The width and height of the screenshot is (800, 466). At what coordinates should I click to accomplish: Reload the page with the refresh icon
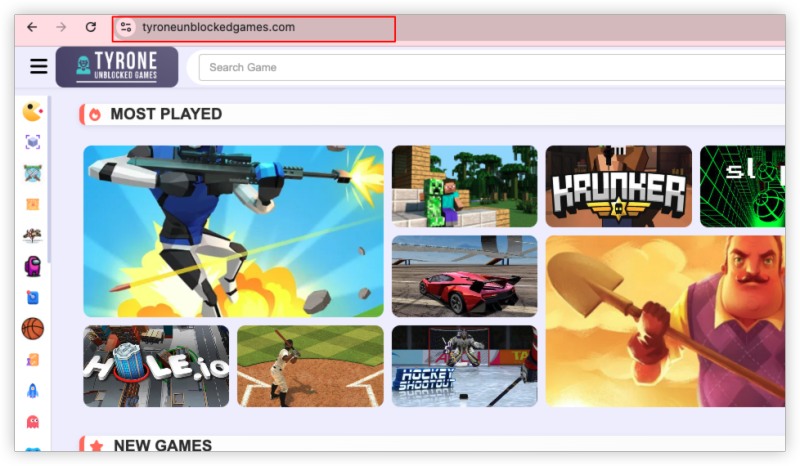click(x=91, y=27)
